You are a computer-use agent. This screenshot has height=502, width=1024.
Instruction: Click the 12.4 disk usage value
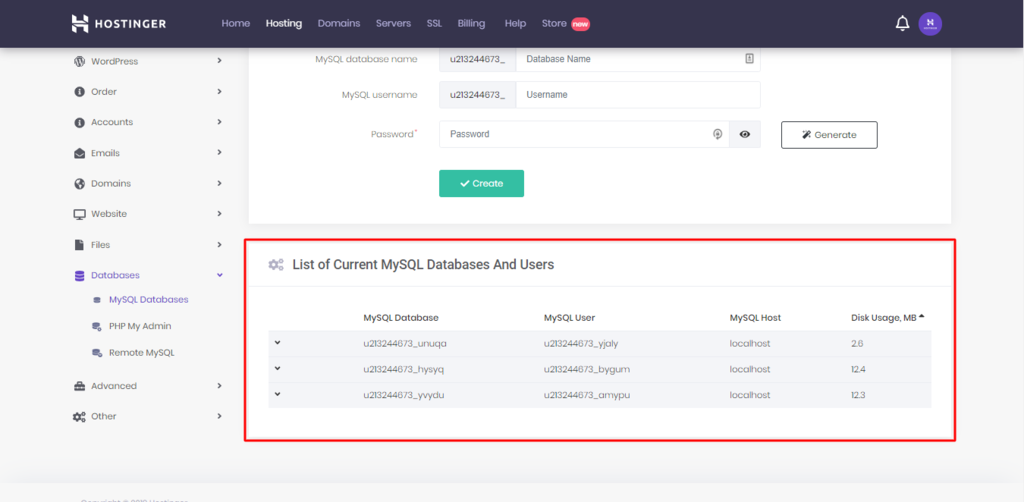click(x=859, y=369)
